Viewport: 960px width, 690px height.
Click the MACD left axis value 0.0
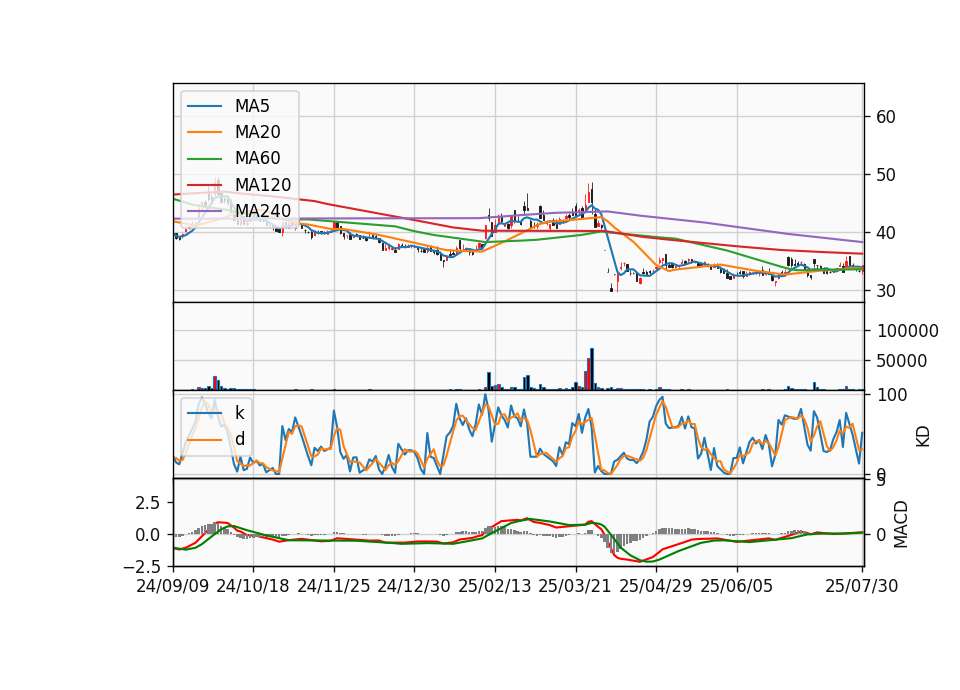click(x=148, y=535)
